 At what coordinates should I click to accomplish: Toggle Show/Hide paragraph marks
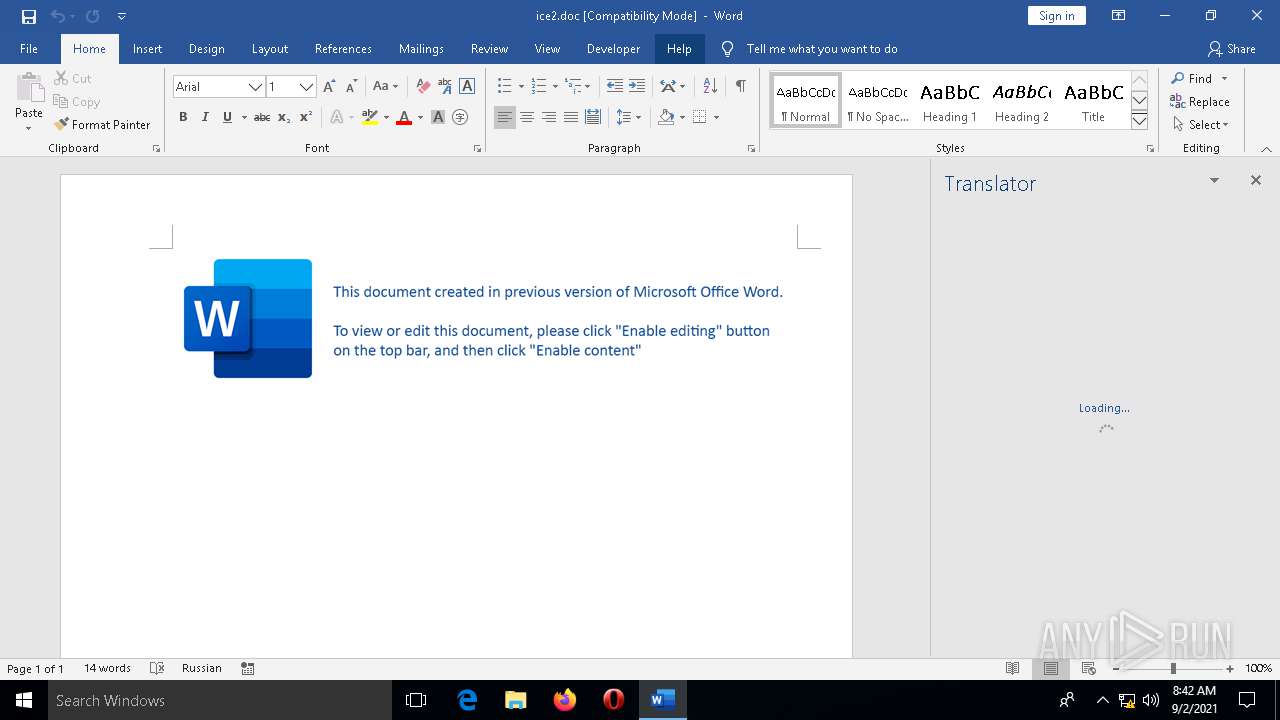(x=740, y=87)
